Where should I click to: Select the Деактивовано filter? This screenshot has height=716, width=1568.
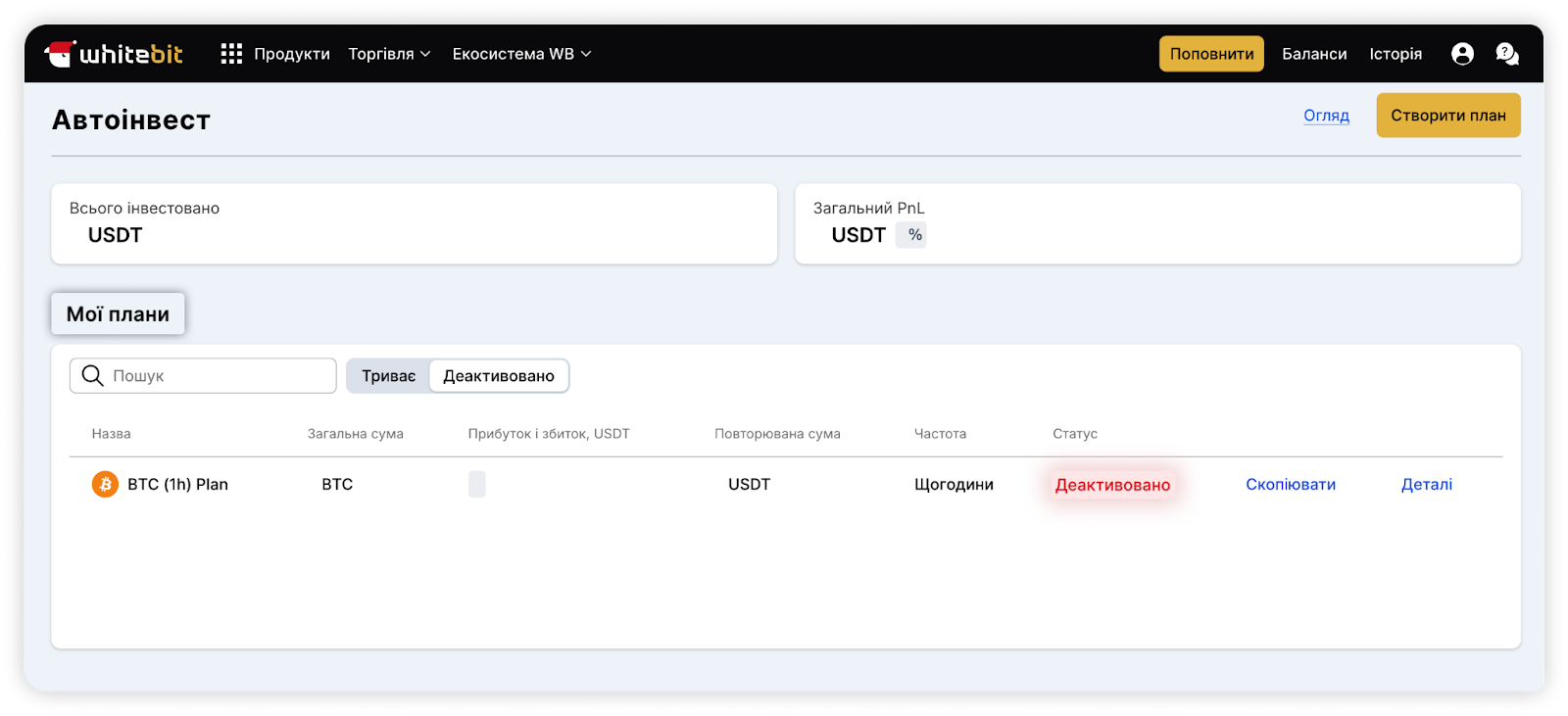tap(498, 376)
